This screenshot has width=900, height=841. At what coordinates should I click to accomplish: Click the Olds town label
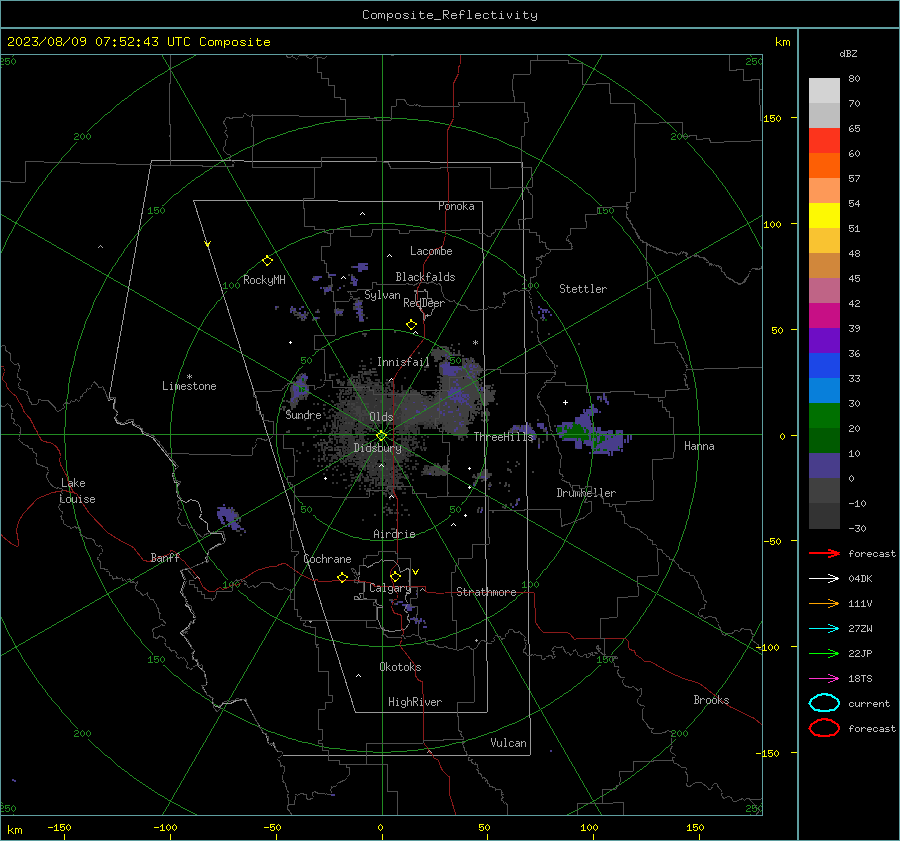tap(381, 417)
